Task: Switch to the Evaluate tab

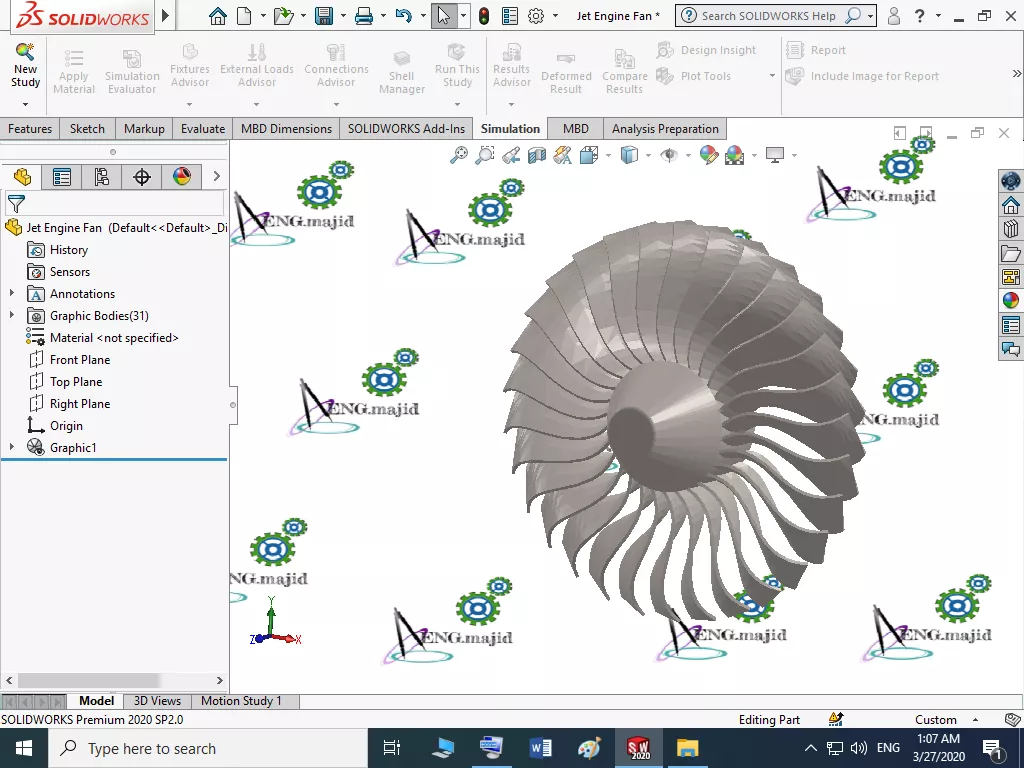Action: tap(203, 129)
